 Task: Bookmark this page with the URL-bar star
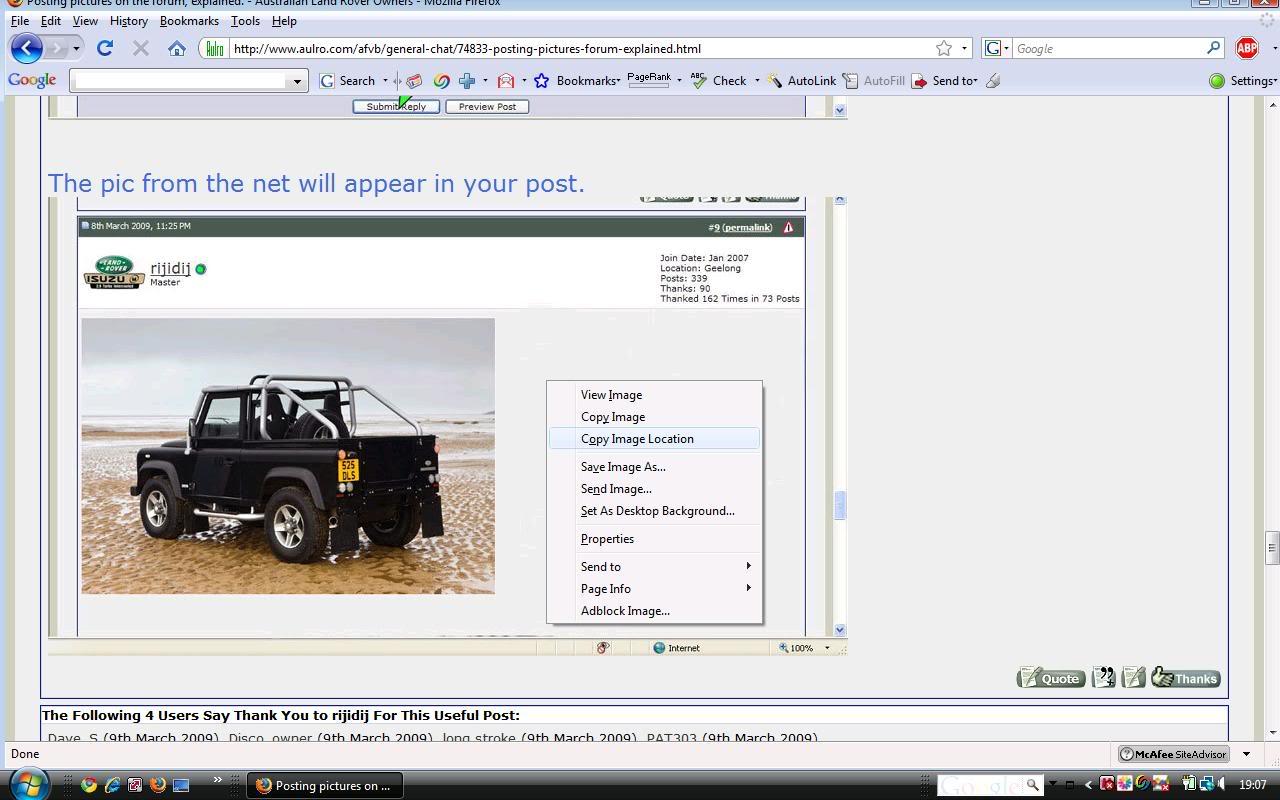(943, 48)
